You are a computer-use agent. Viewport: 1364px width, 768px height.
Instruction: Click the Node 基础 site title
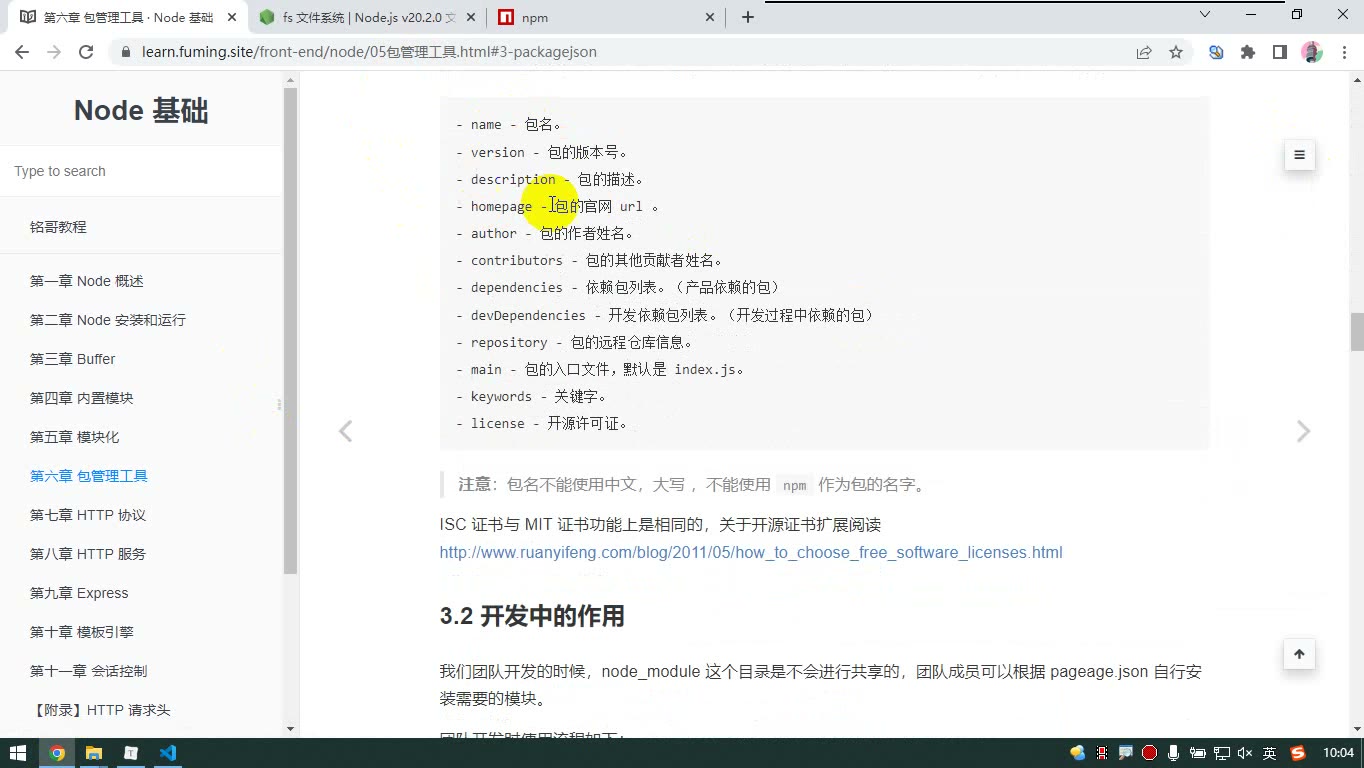tap(141, 111)
